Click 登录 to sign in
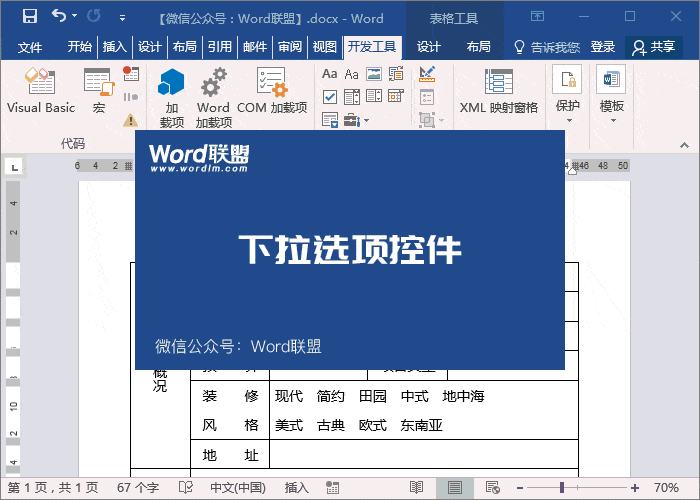 [603, 47]
